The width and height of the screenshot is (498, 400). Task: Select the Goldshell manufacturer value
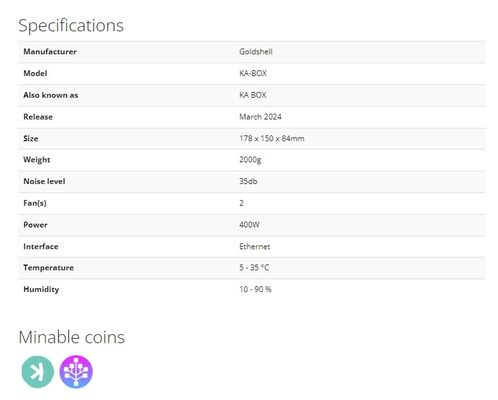click(256, 52)
